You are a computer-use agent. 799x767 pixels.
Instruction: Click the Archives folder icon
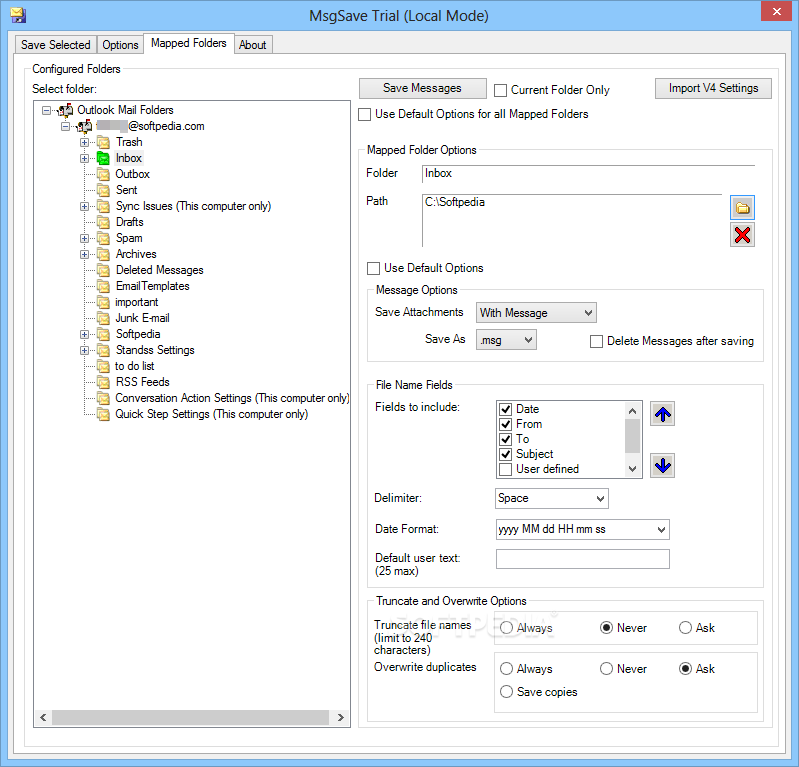(x=103, y=254)
